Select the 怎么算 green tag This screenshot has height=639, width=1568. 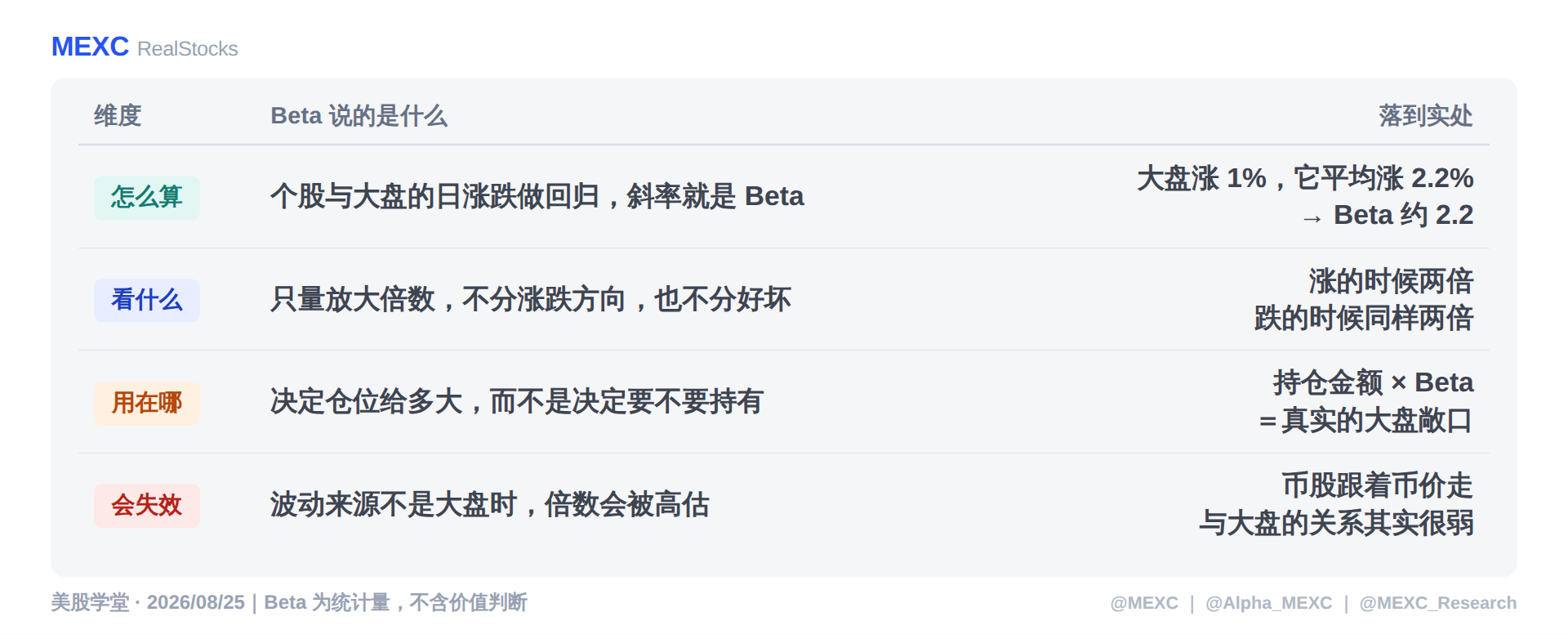point(147,197)
